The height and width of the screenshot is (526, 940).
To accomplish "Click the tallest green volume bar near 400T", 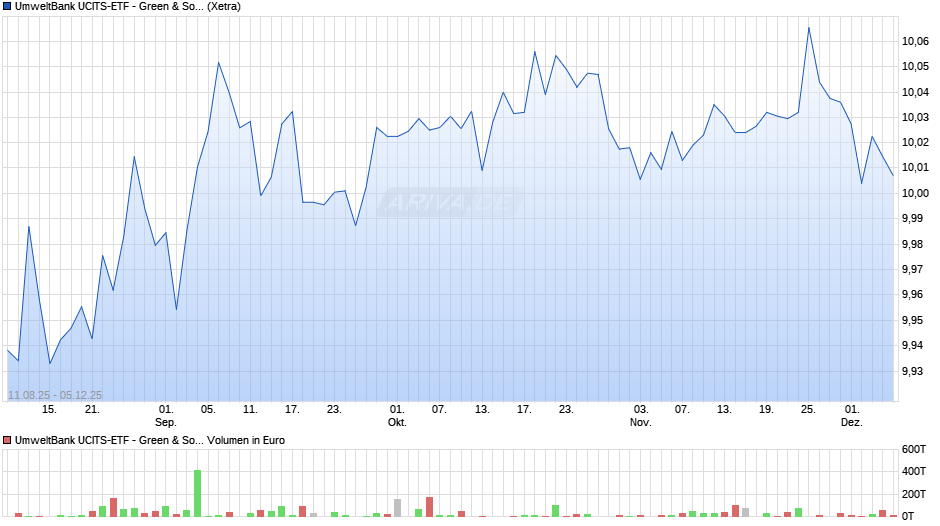I will pos(197,493).
